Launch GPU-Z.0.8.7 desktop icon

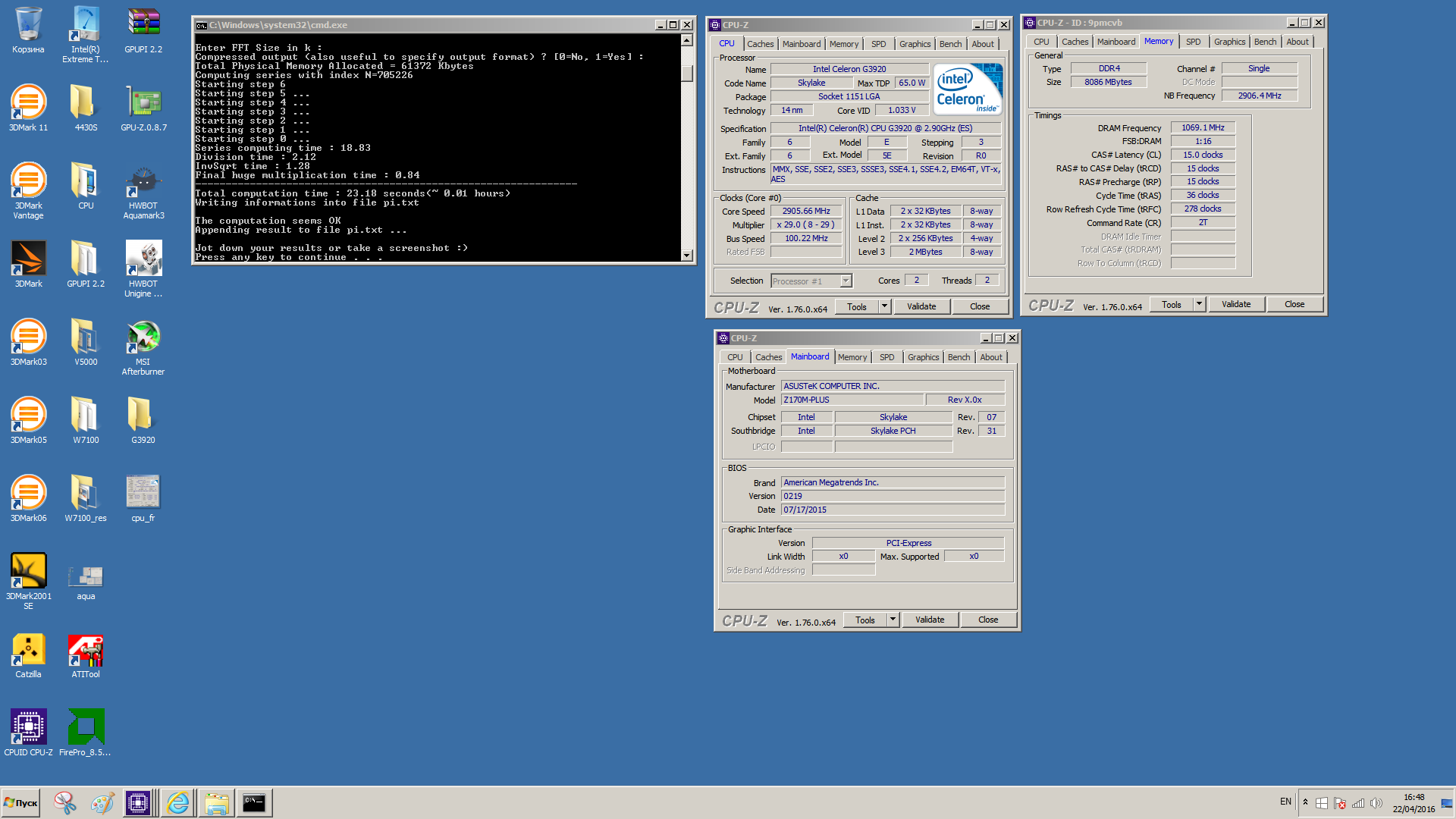point(143,108)
